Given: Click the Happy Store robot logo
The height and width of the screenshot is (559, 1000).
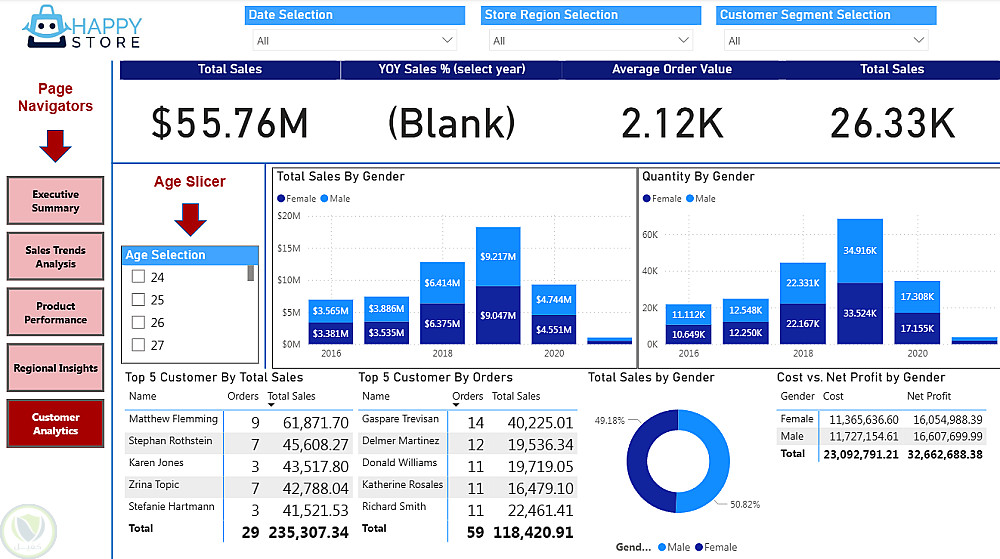Looking at the screenshot, I should pyautogui.click(x=46, y=27).
